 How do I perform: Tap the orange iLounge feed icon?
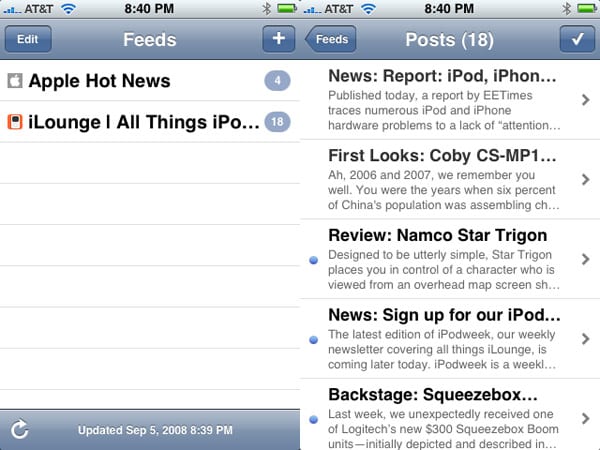tap(15, 122)
